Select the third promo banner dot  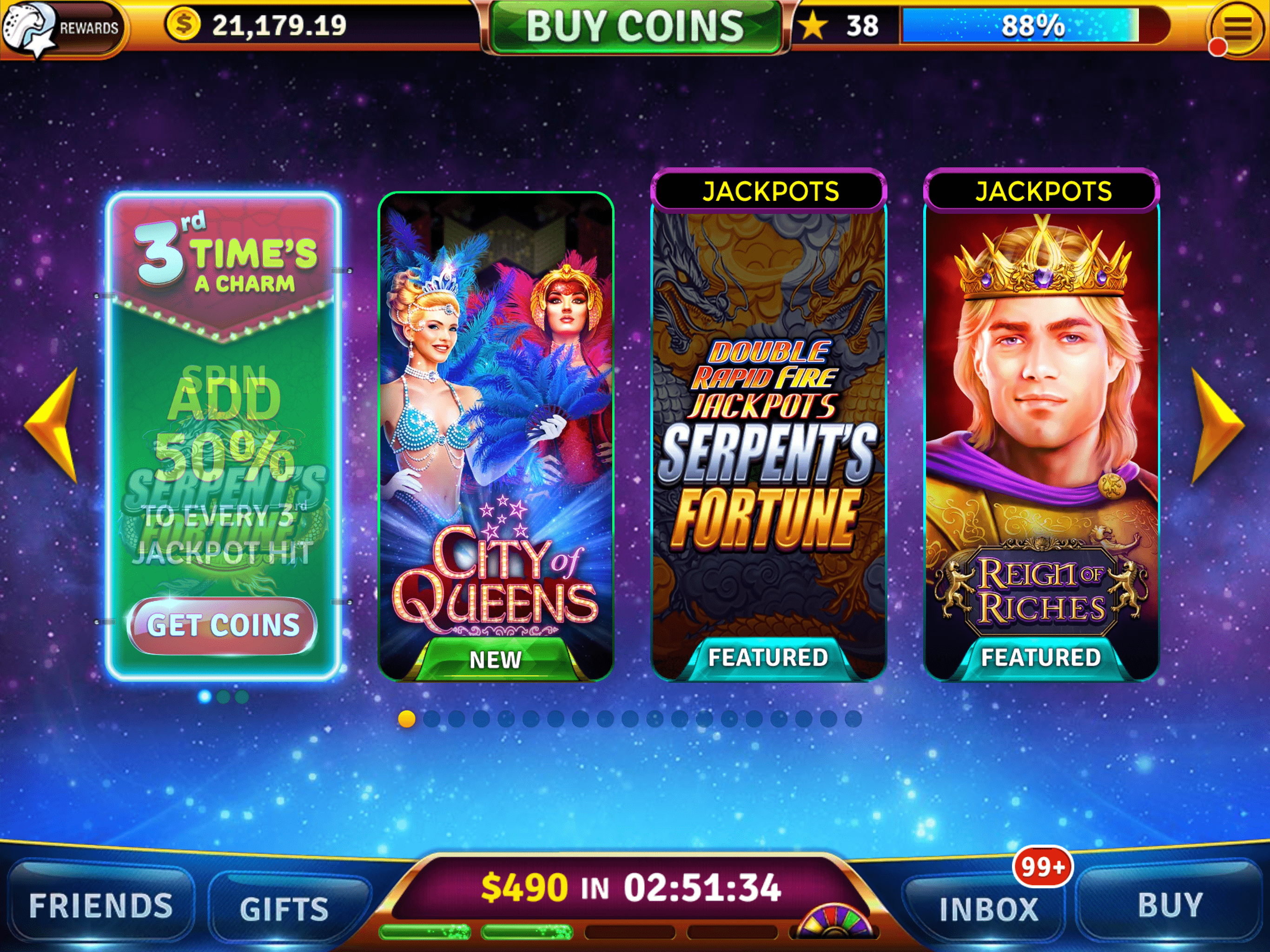[242, 696]
